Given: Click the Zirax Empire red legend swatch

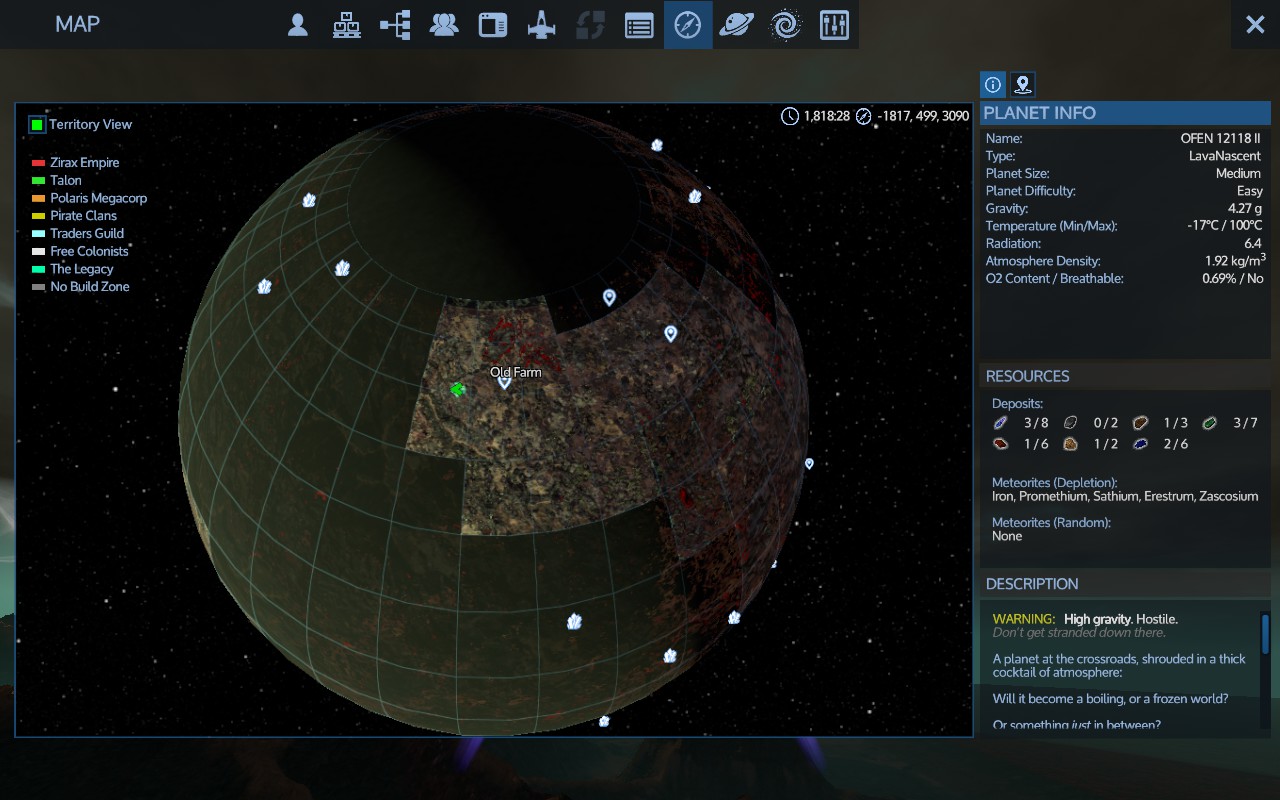Looking at the screenshot, I should [38, 163].
